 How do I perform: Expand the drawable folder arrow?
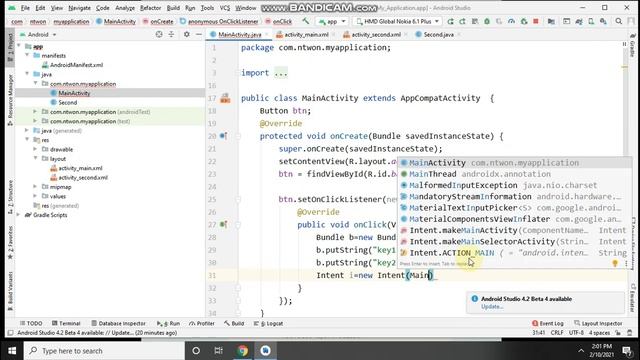coord(36,149)
